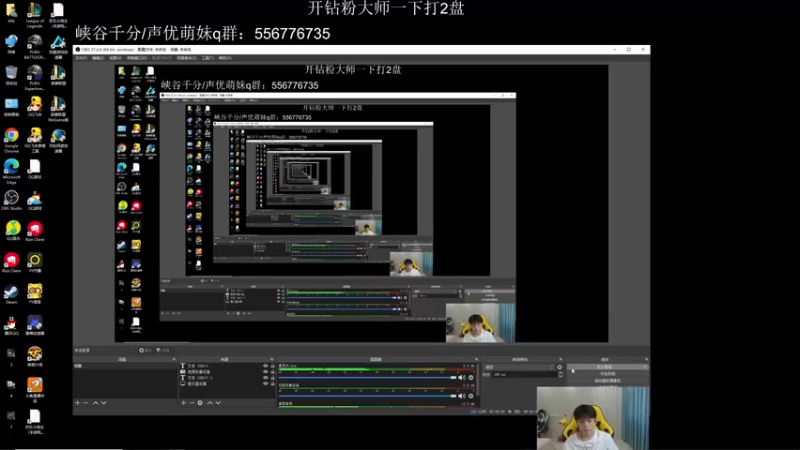Mute the first audio mixer channel

(462, 378)
